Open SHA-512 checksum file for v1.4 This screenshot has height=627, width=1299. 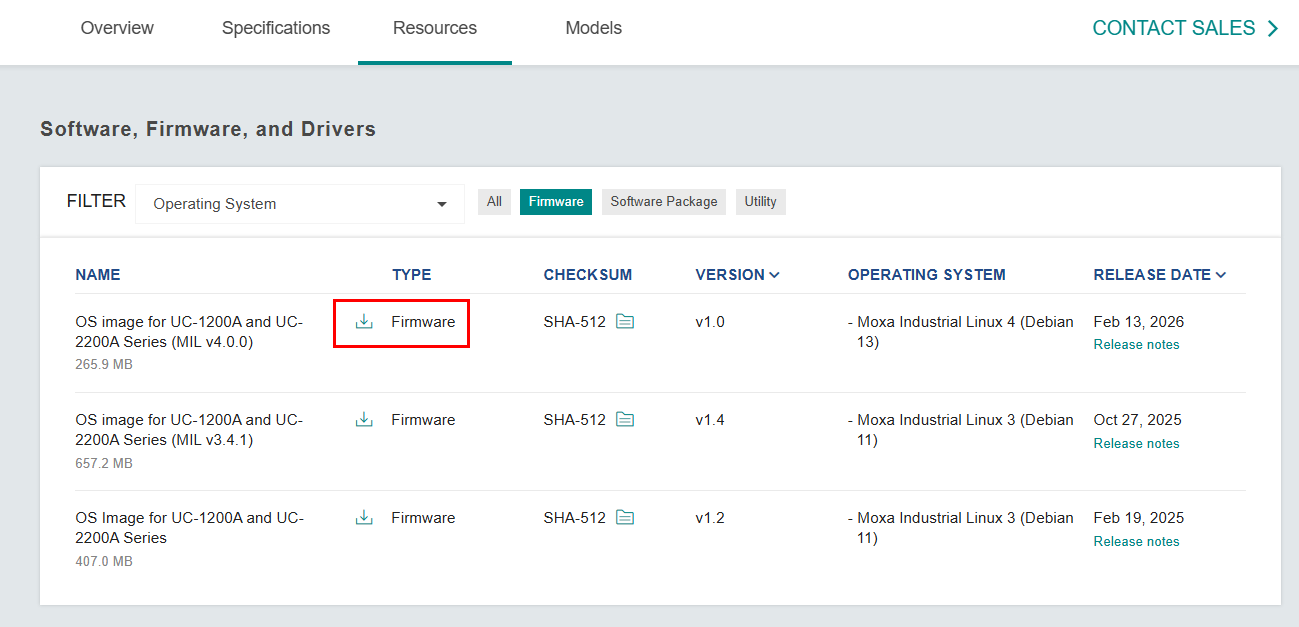tap(625, 420)
